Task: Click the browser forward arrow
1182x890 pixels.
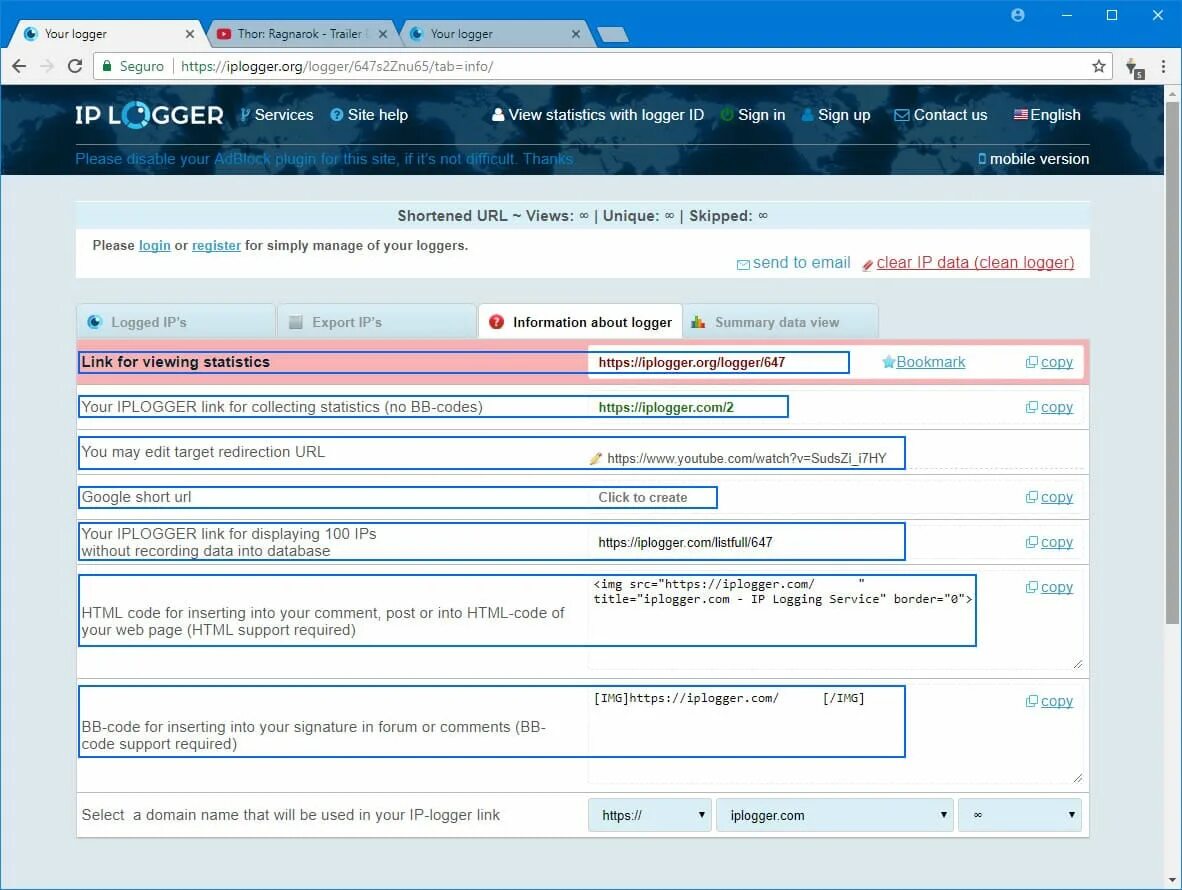Action: tap(47, 66)
